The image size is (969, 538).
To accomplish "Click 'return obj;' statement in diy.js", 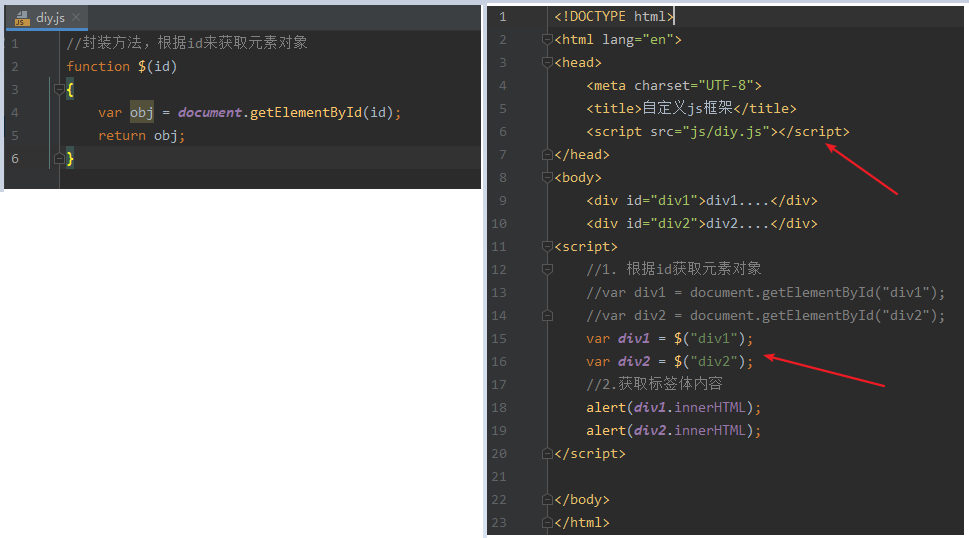I will tap(142, 135).
